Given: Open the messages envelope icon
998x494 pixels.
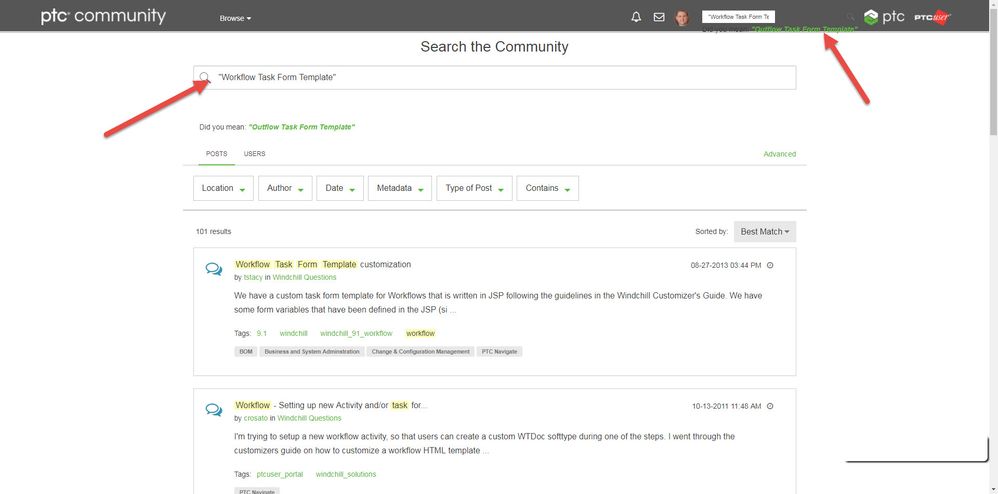Looking at the screenshot, I should click(x=659, y=18).
